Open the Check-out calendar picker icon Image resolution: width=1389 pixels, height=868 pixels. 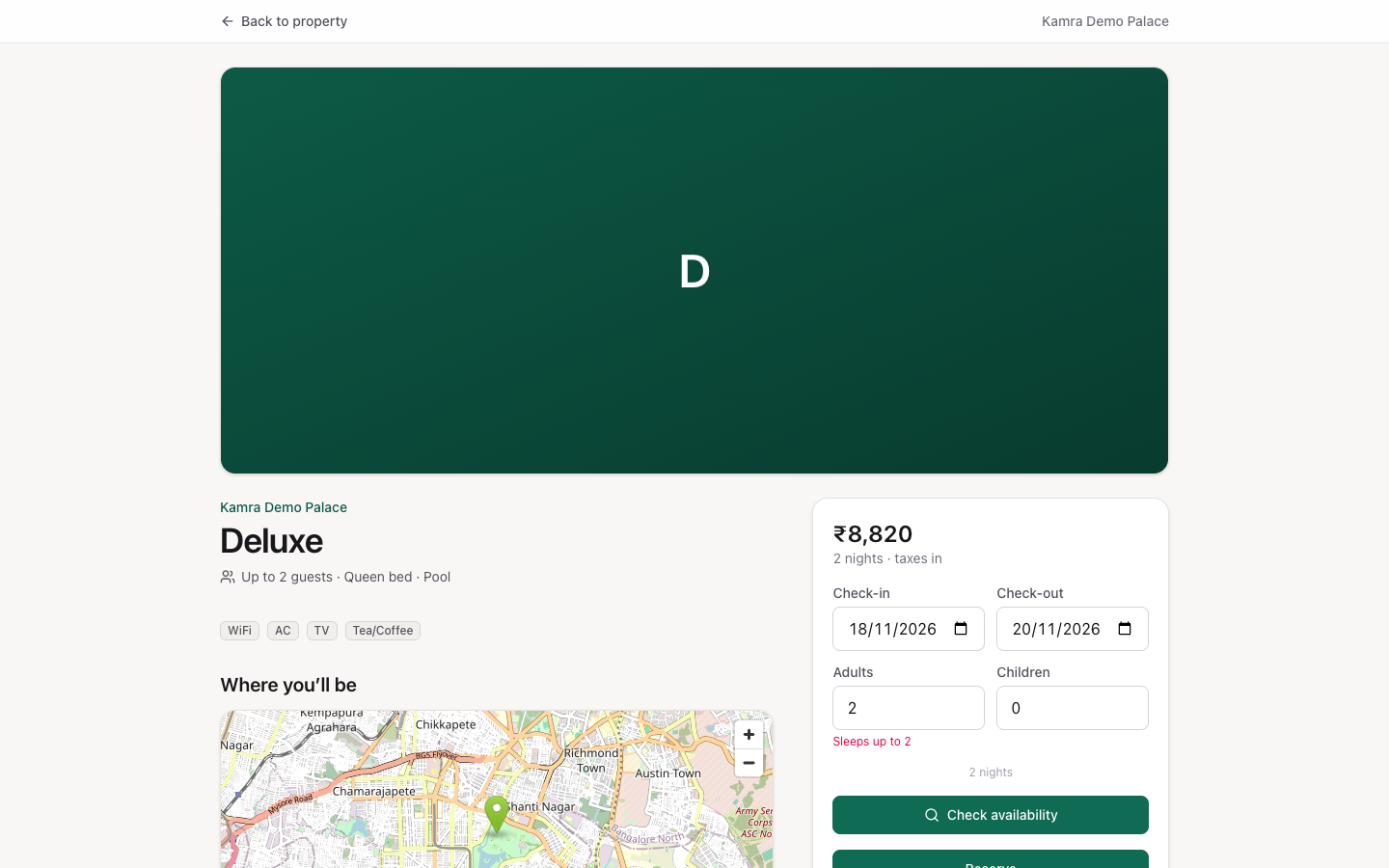tap(1125, 629)
